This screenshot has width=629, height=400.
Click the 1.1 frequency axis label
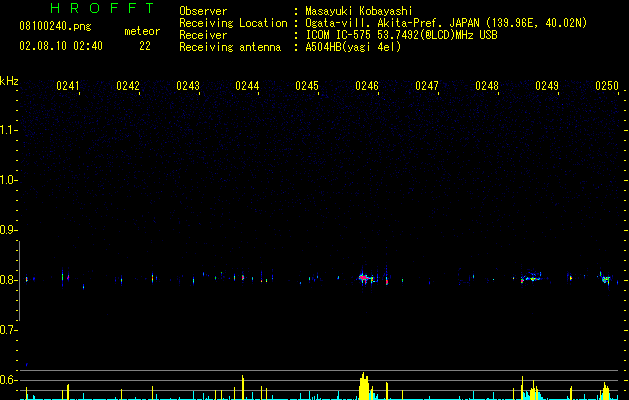point(8,130)
